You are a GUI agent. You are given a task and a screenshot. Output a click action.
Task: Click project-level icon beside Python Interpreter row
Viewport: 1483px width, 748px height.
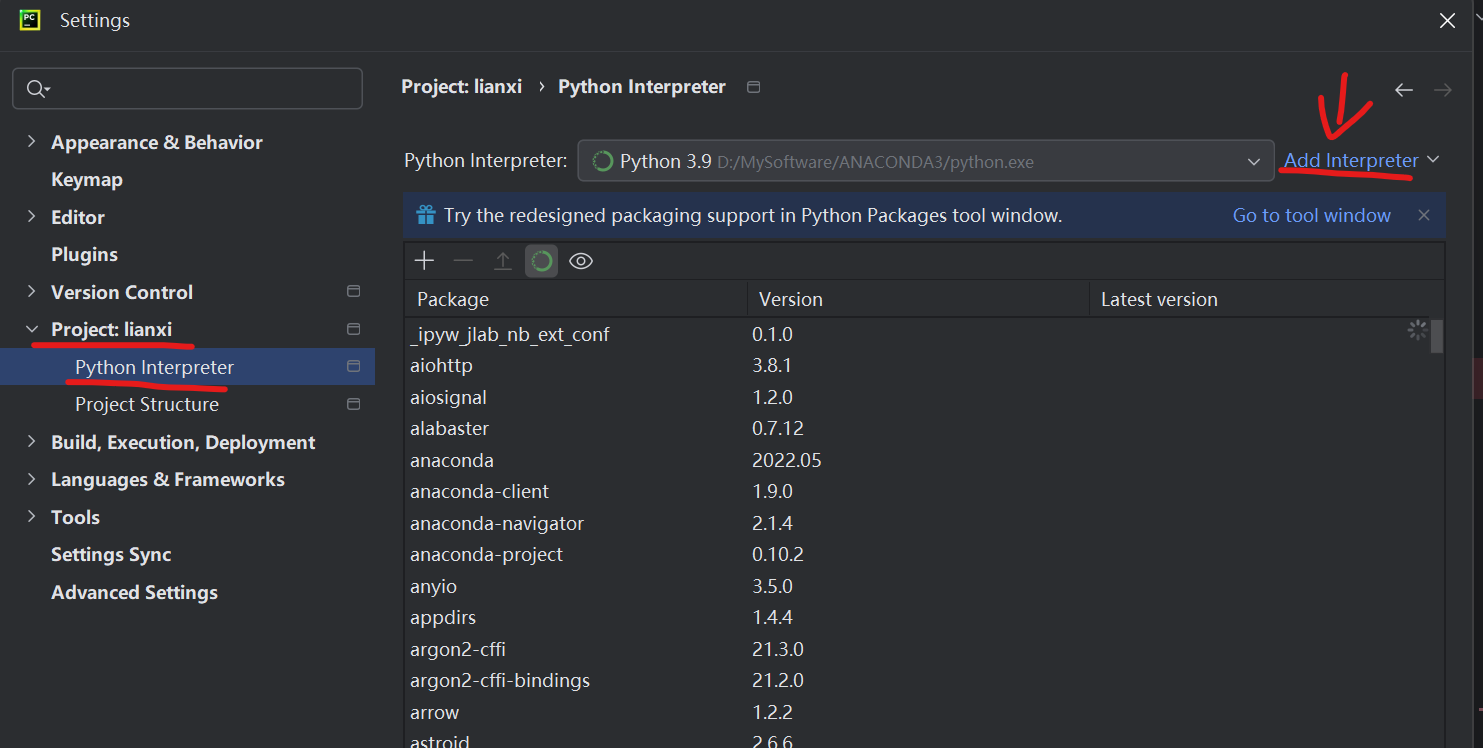[x=353, y=367]
